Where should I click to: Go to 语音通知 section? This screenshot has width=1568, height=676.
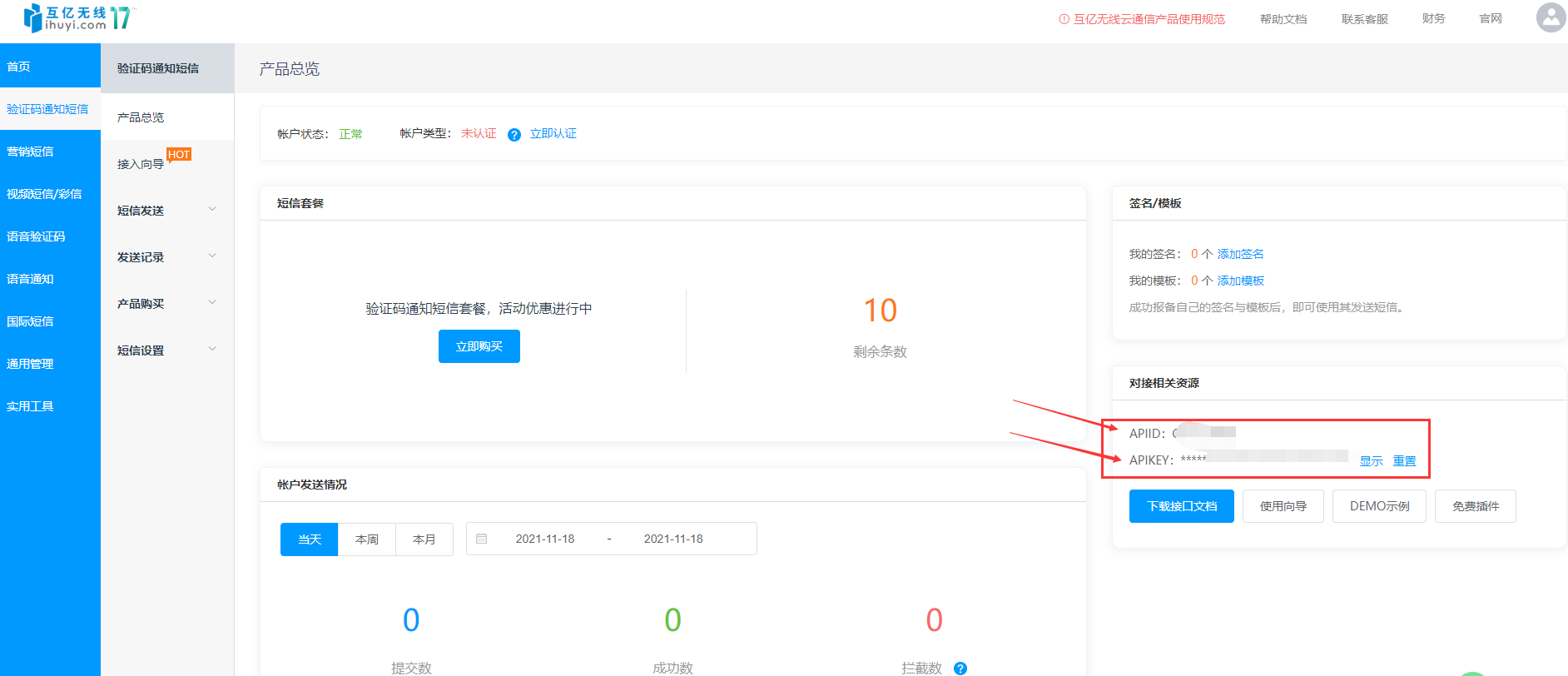[x=50, y=279]
